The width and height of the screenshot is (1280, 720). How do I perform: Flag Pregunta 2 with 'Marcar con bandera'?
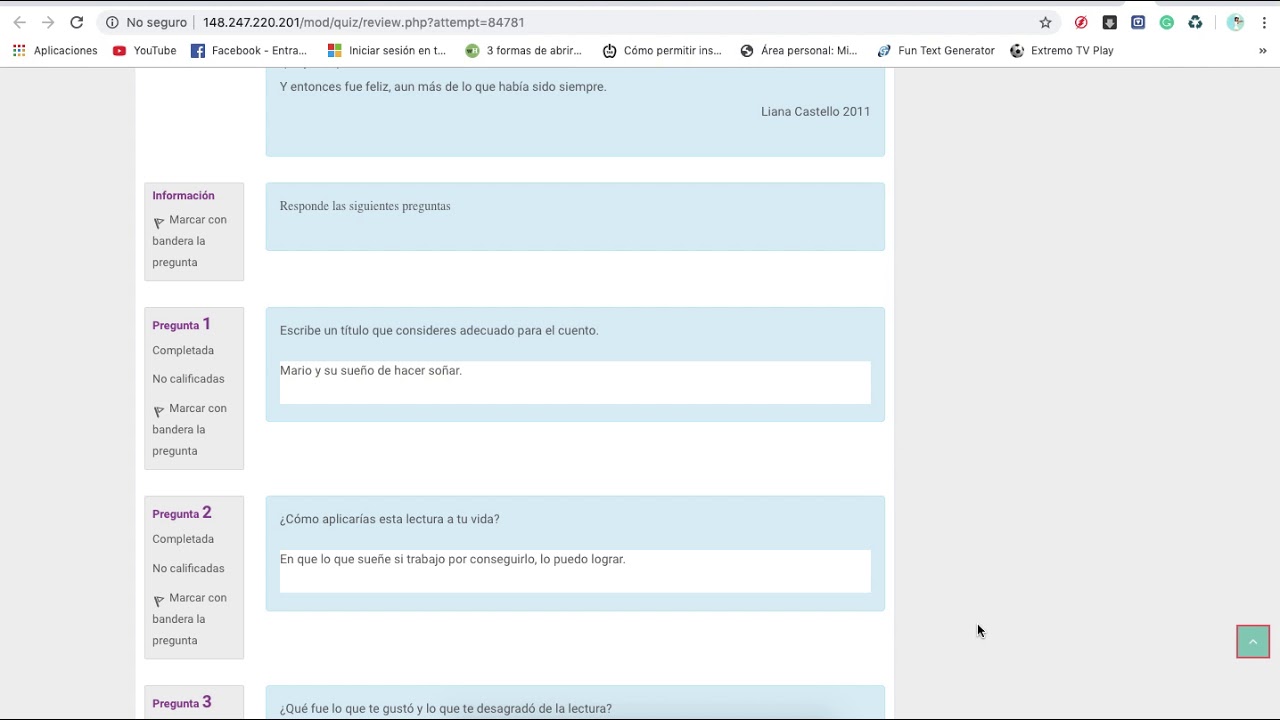[189, 619]
